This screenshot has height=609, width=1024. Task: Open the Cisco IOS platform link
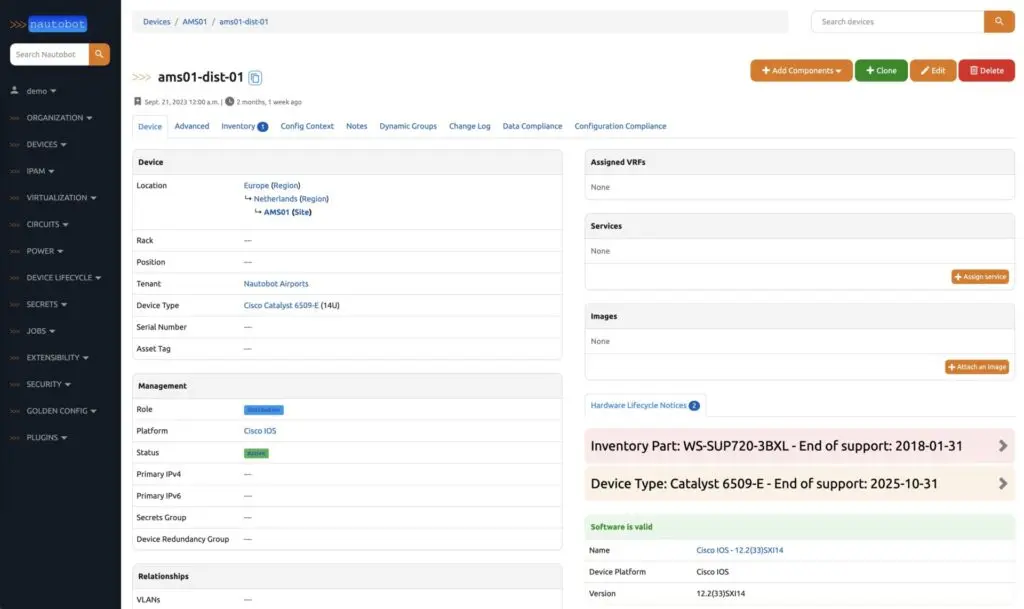point(260,431)
